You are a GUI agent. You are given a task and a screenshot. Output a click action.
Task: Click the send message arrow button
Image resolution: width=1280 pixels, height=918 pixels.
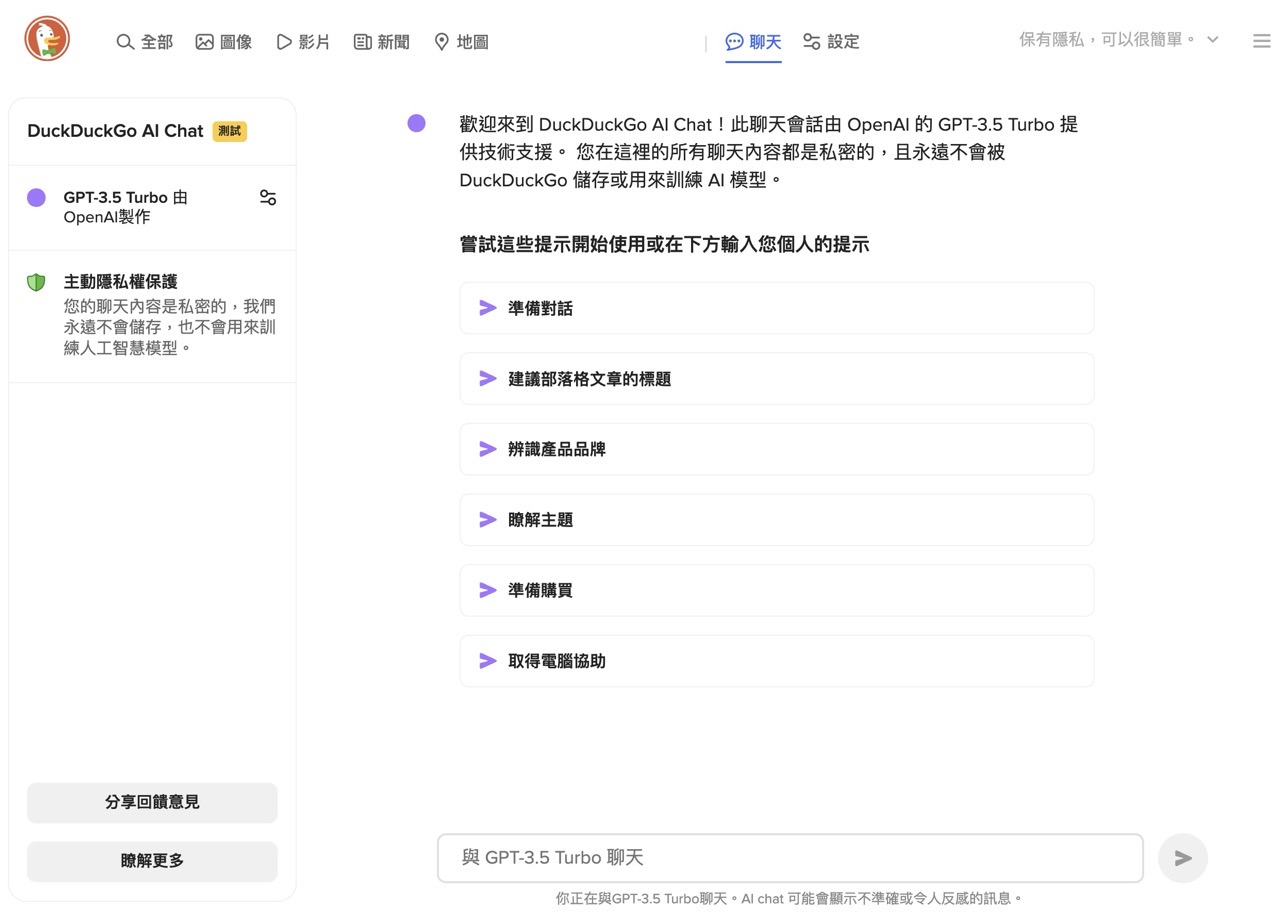pos(1183,858)
